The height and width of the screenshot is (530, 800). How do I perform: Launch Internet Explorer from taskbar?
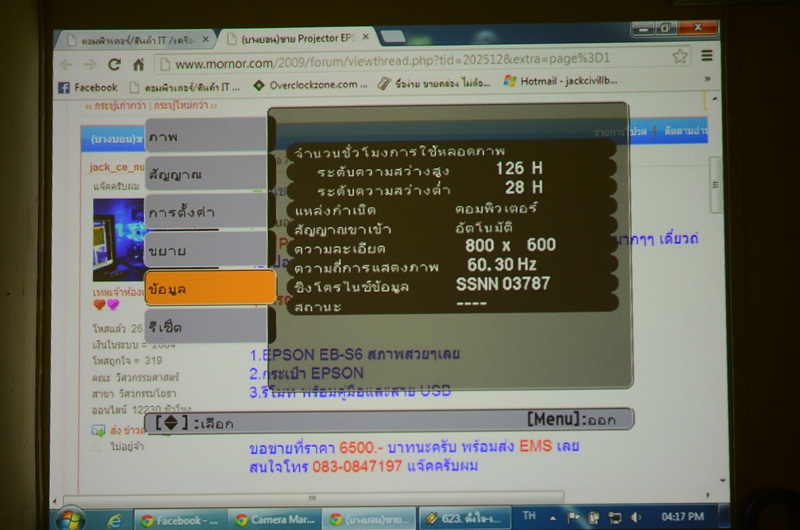pyautogui.click(x=114, y=520)
